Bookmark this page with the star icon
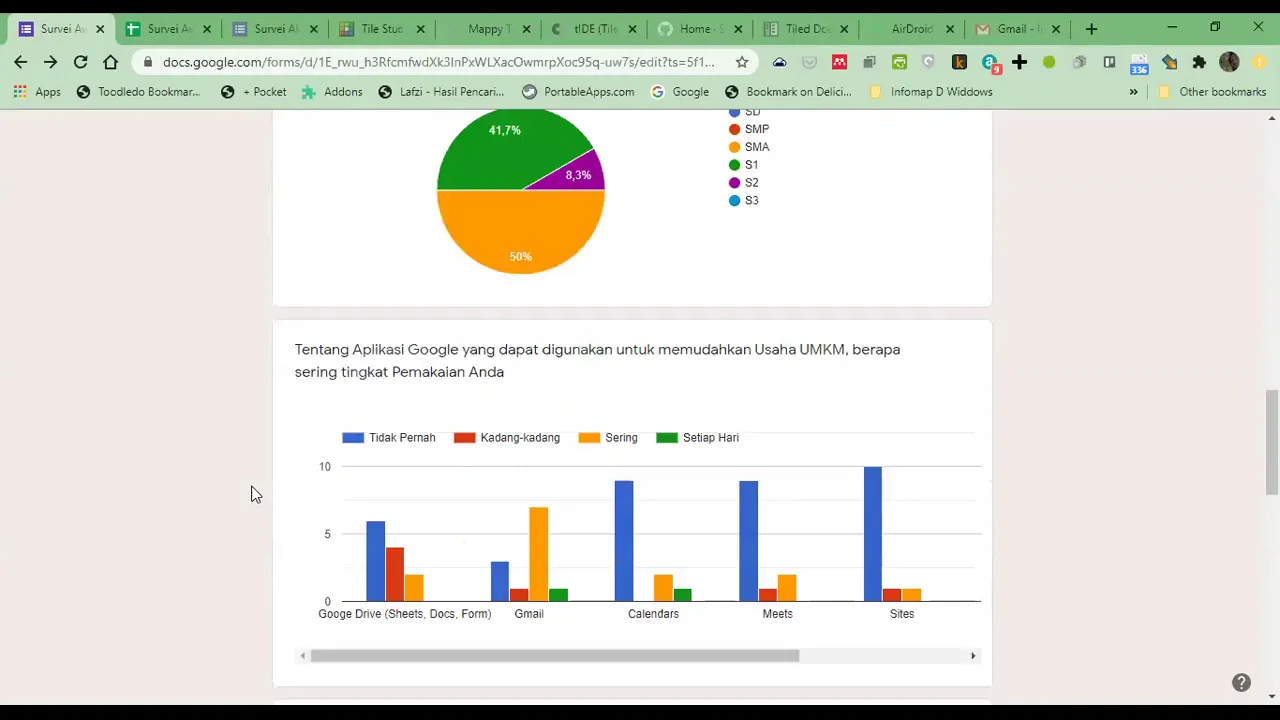This screenshot has height=720, width=1280. [x=742, y=62]
